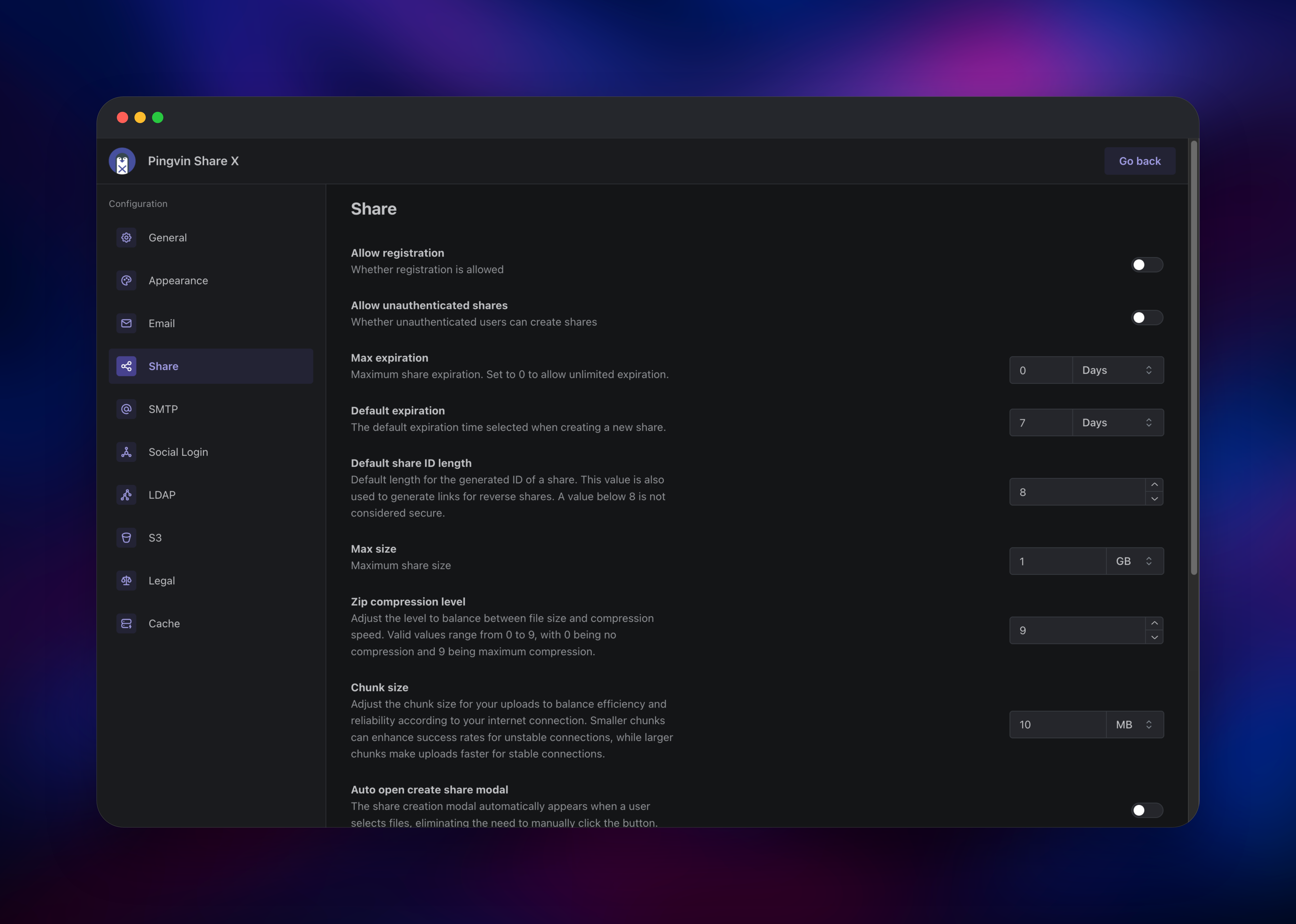Screen dimensions: 1296x924
Task: Click the Share nodes icon in sidebar
Action: pos(126,366)
